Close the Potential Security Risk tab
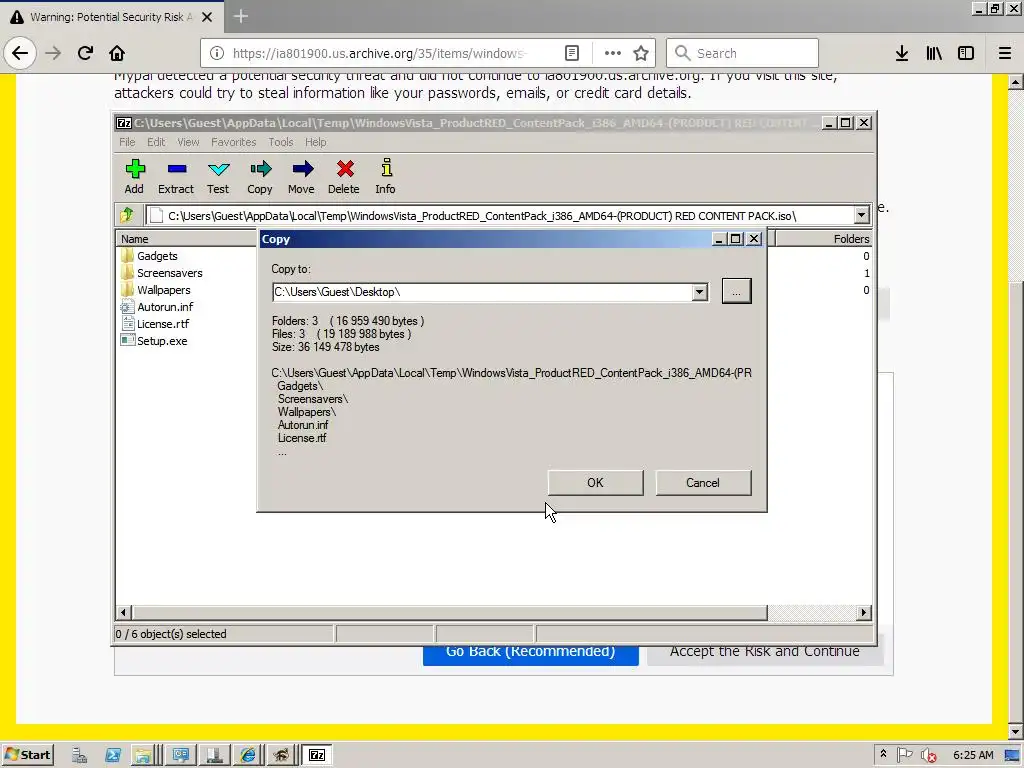This screenshot has height=768, width=1024. [207, 17]
